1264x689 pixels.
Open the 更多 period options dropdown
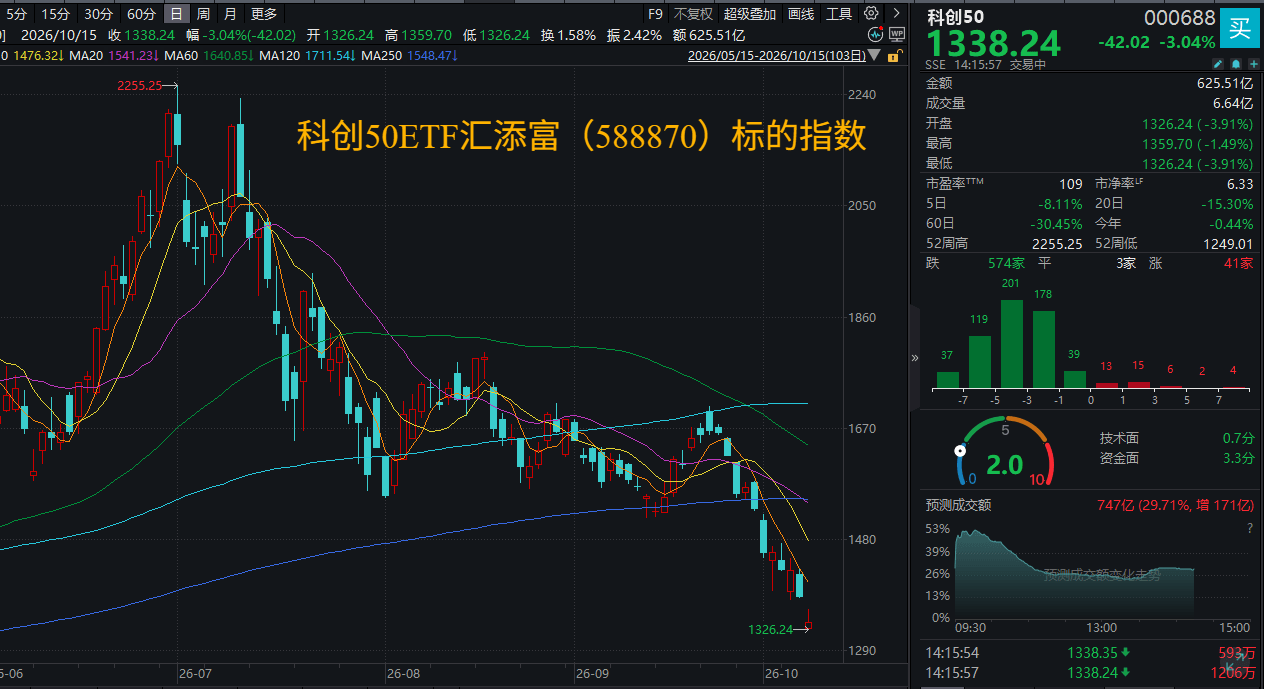point(264,14)
